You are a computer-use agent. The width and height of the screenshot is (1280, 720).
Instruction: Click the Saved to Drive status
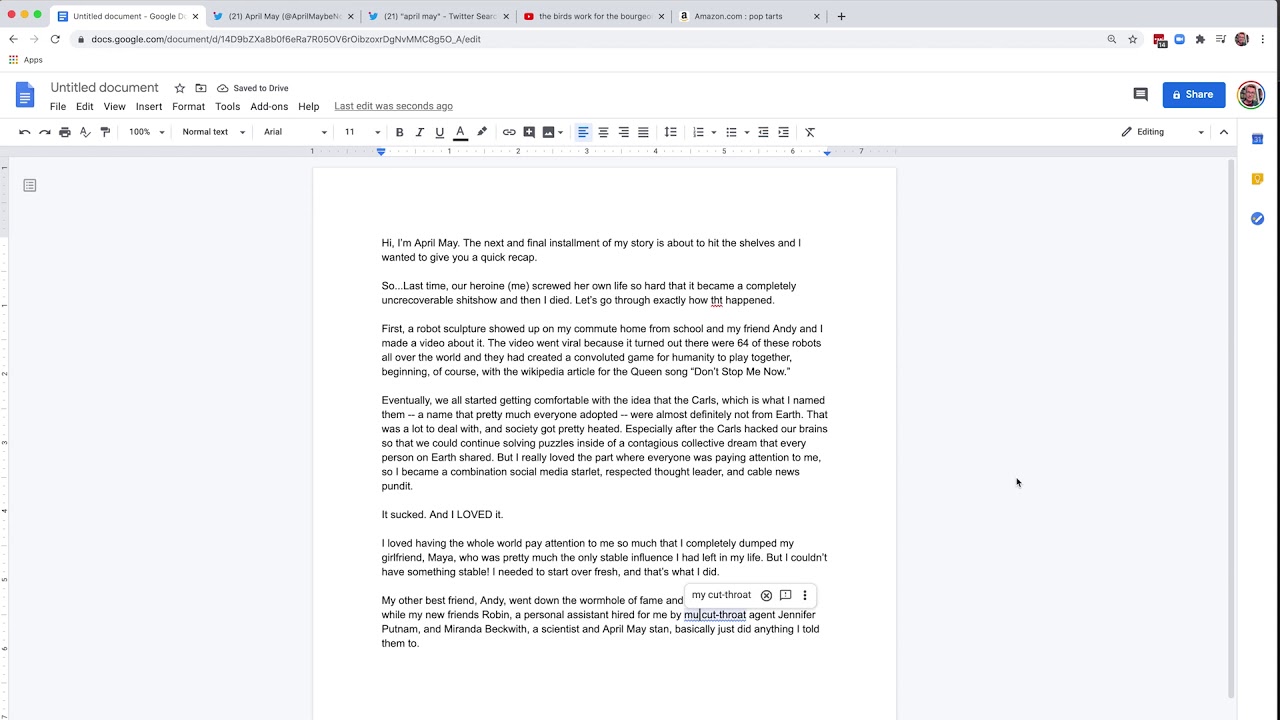253,88
